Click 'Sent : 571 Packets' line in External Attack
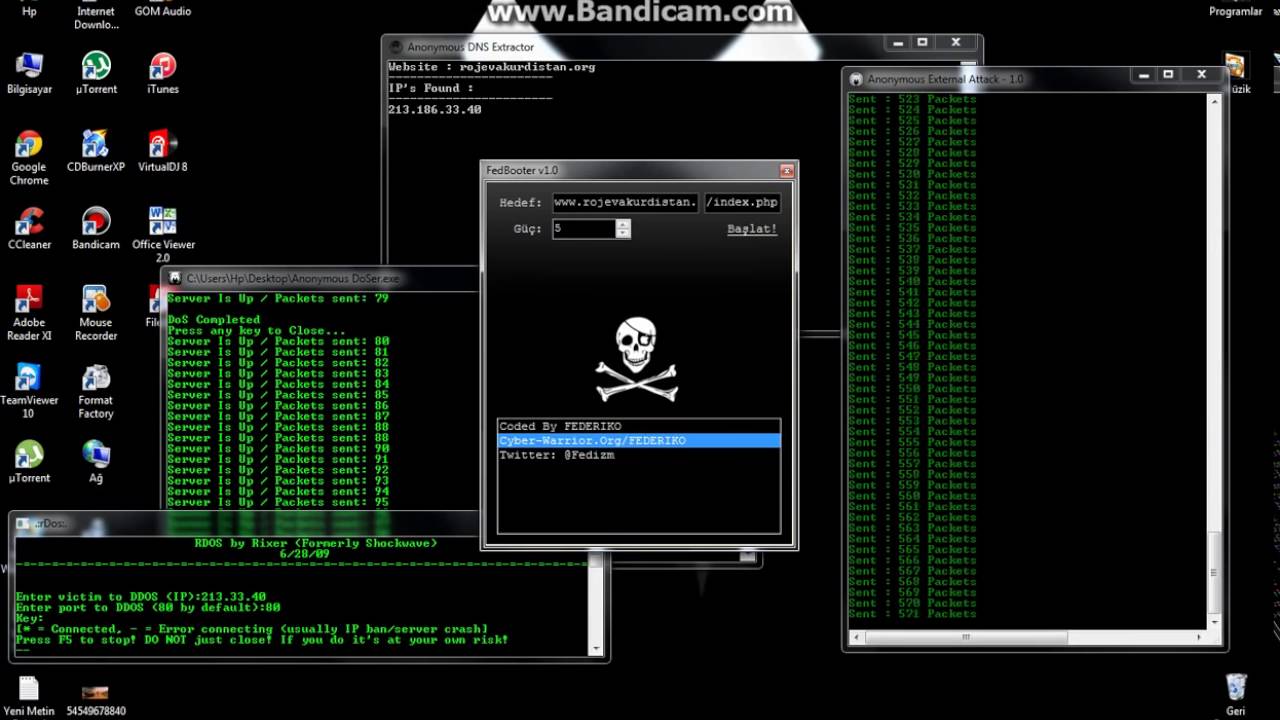This screenshot has width=1280, height=720. pos(912,614)
